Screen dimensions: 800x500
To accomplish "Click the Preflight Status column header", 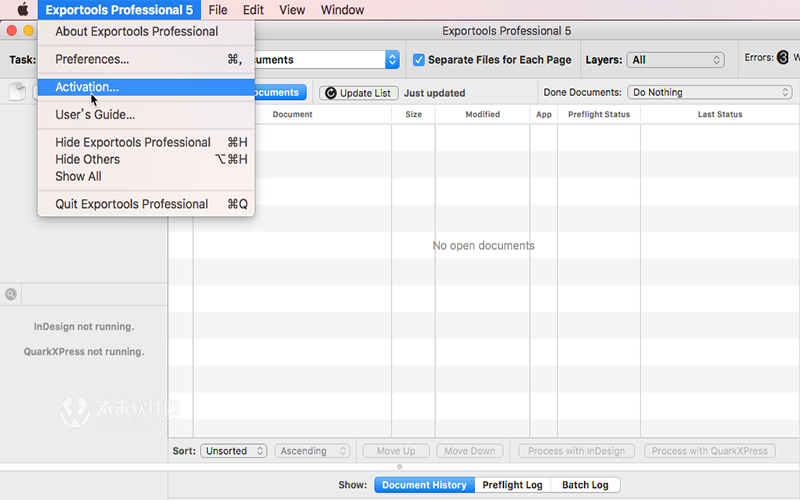I will (599, 114).
